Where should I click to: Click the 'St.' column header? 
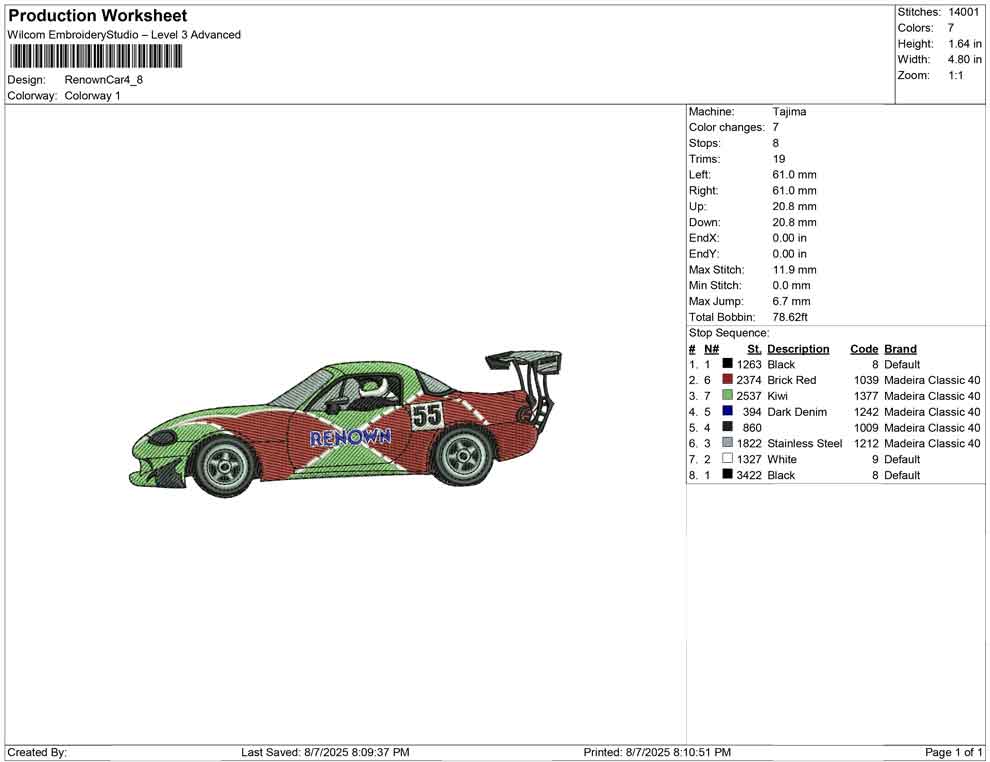tap(754, 349)
